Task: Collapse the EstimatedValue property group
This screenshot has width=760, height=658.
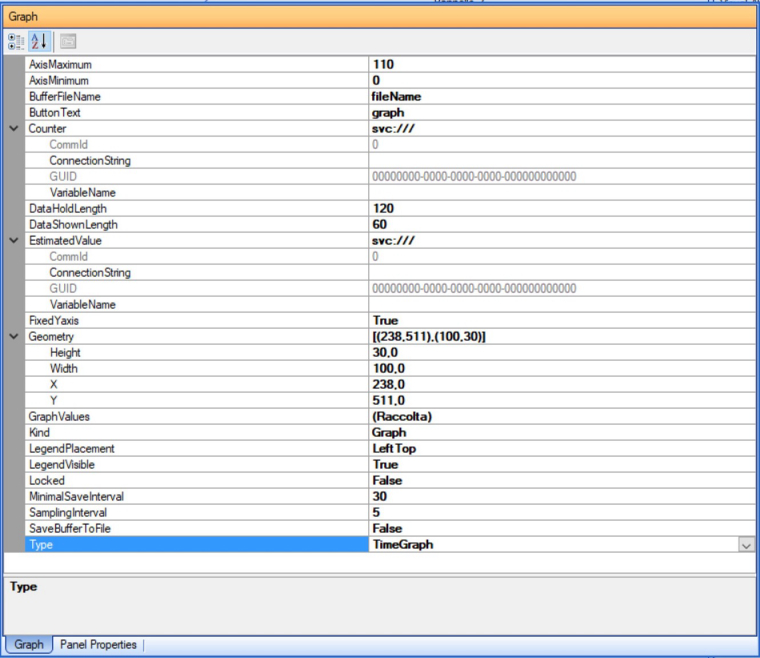Action: coord(13,241)
